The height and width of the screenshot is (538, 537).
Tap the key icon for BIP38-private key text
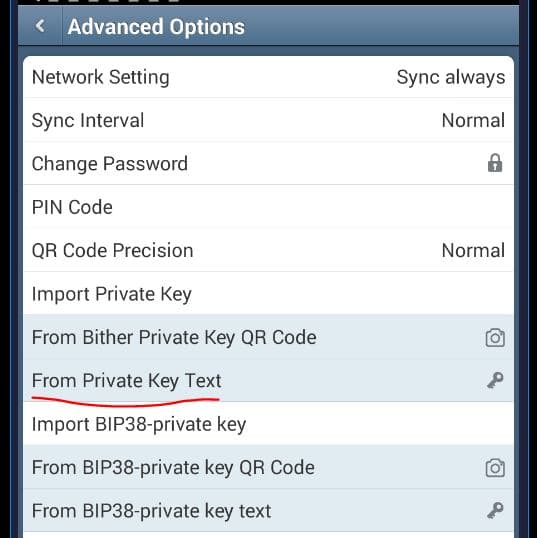point(495,511)
